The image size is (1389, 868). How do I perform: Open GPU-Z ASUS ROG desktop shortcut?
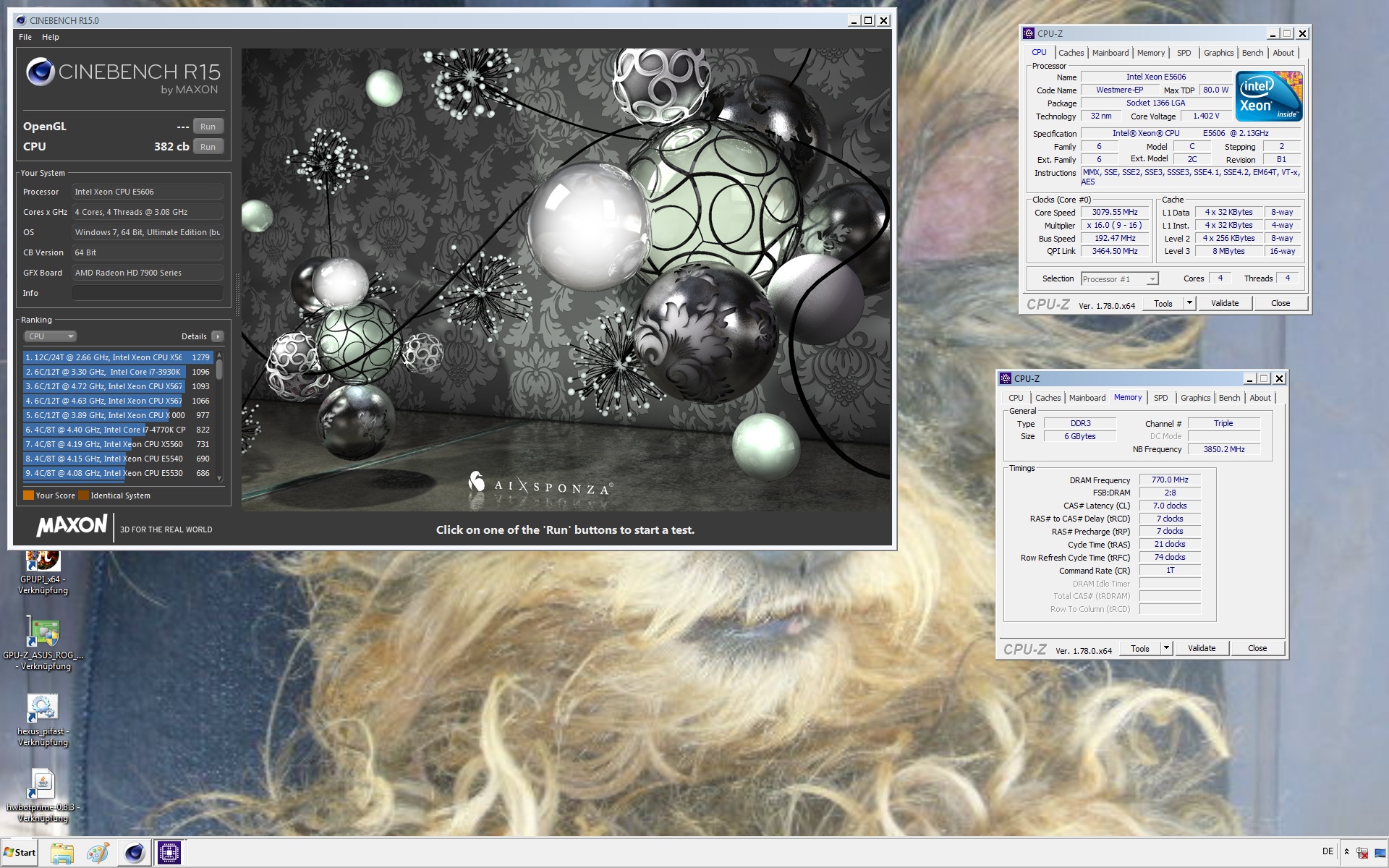[43, 643]
